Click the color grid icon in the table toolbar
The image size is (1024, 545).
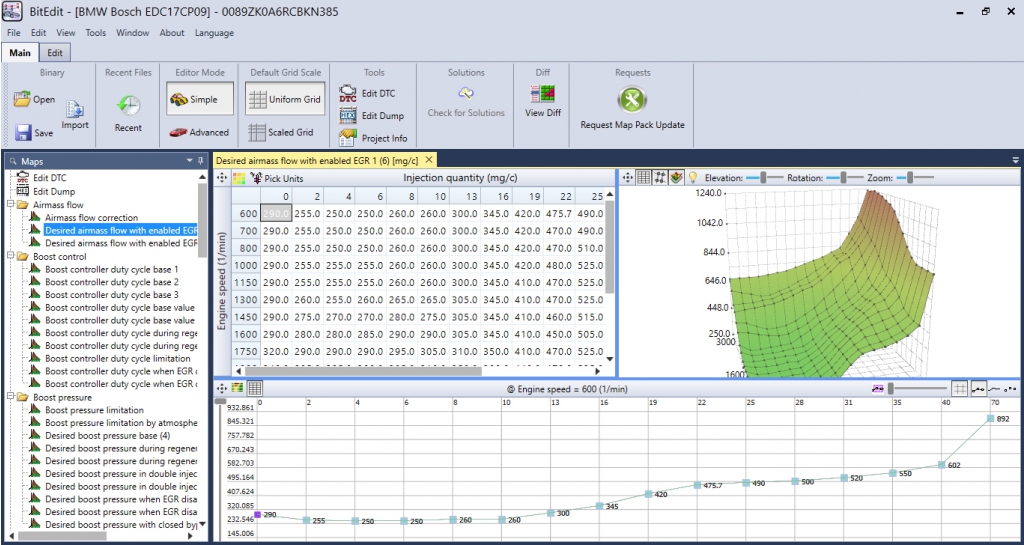pos(239,178)
